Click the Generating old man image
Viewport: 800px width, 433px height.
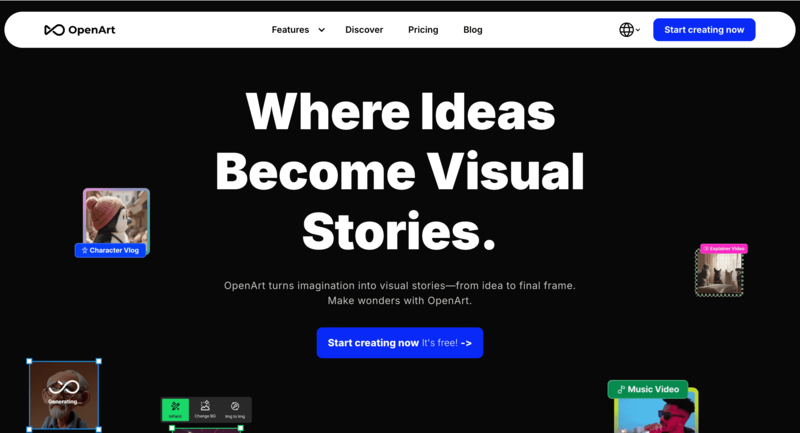[x=64, y=395]
